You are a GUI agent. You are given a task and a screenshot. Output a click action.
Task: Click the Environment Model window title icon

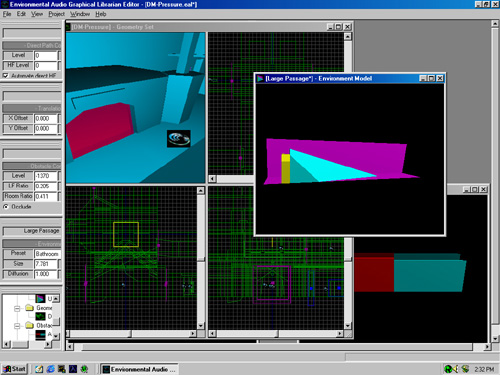click(x=260, y=79)
